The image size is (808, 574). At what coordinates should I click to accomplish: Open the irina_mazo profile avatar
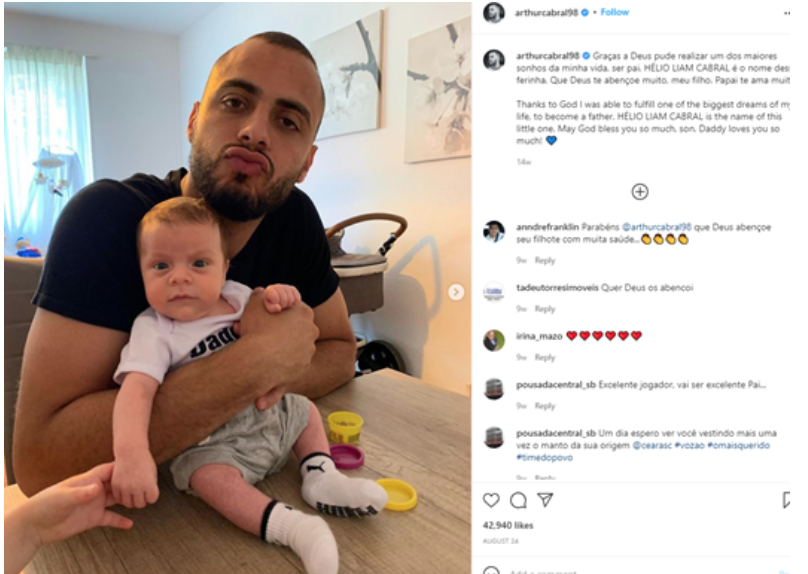pos(494,340)
